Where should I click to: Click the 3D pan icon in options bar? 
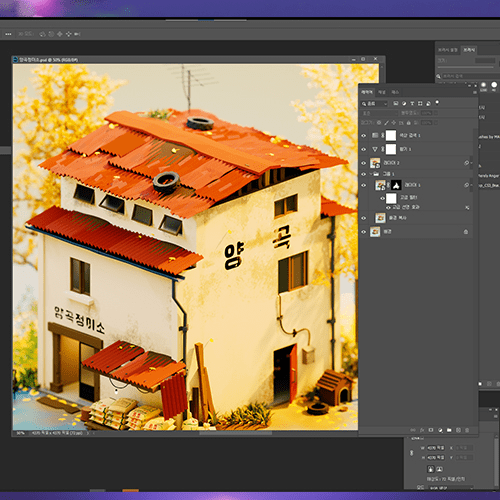point(60,34)
